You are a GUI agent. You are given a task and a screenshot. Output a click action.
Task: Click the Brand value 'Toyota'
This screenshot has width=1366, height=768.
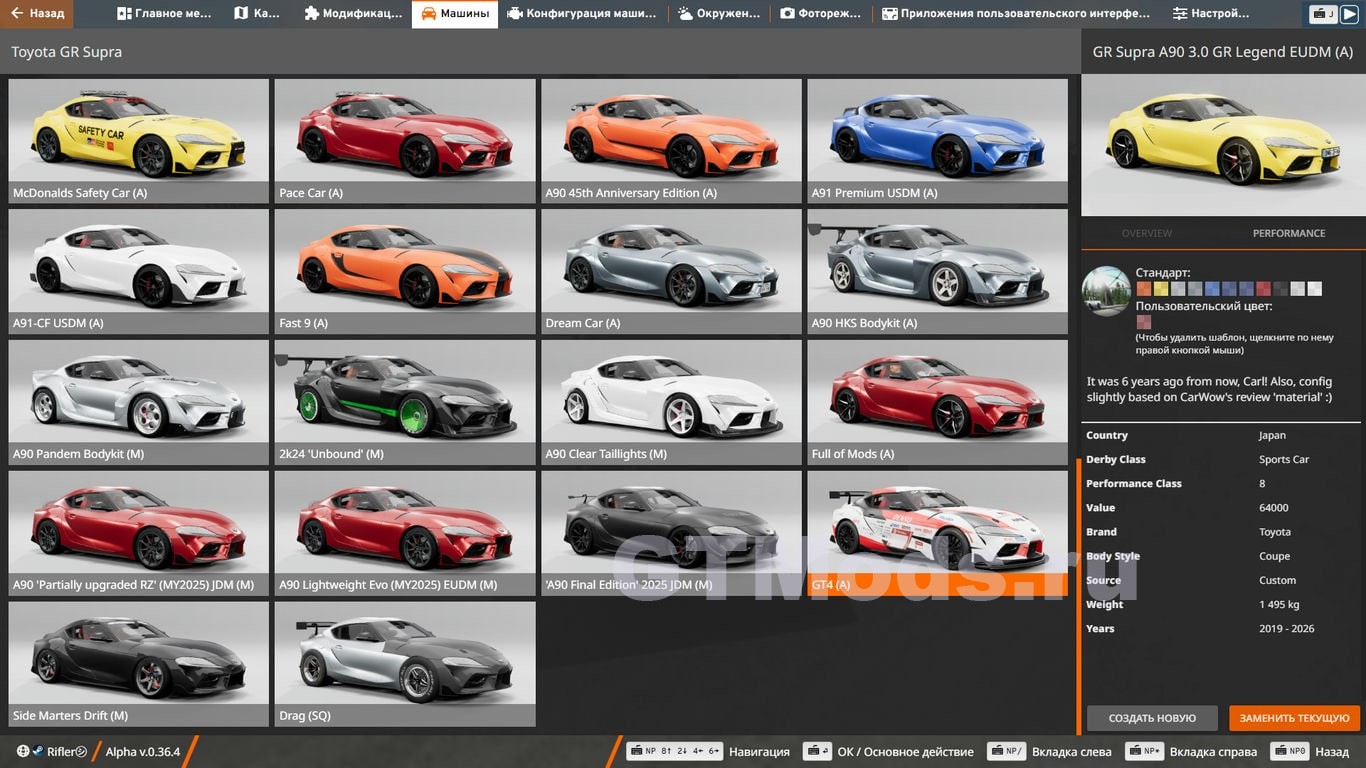pos(1275,532)
